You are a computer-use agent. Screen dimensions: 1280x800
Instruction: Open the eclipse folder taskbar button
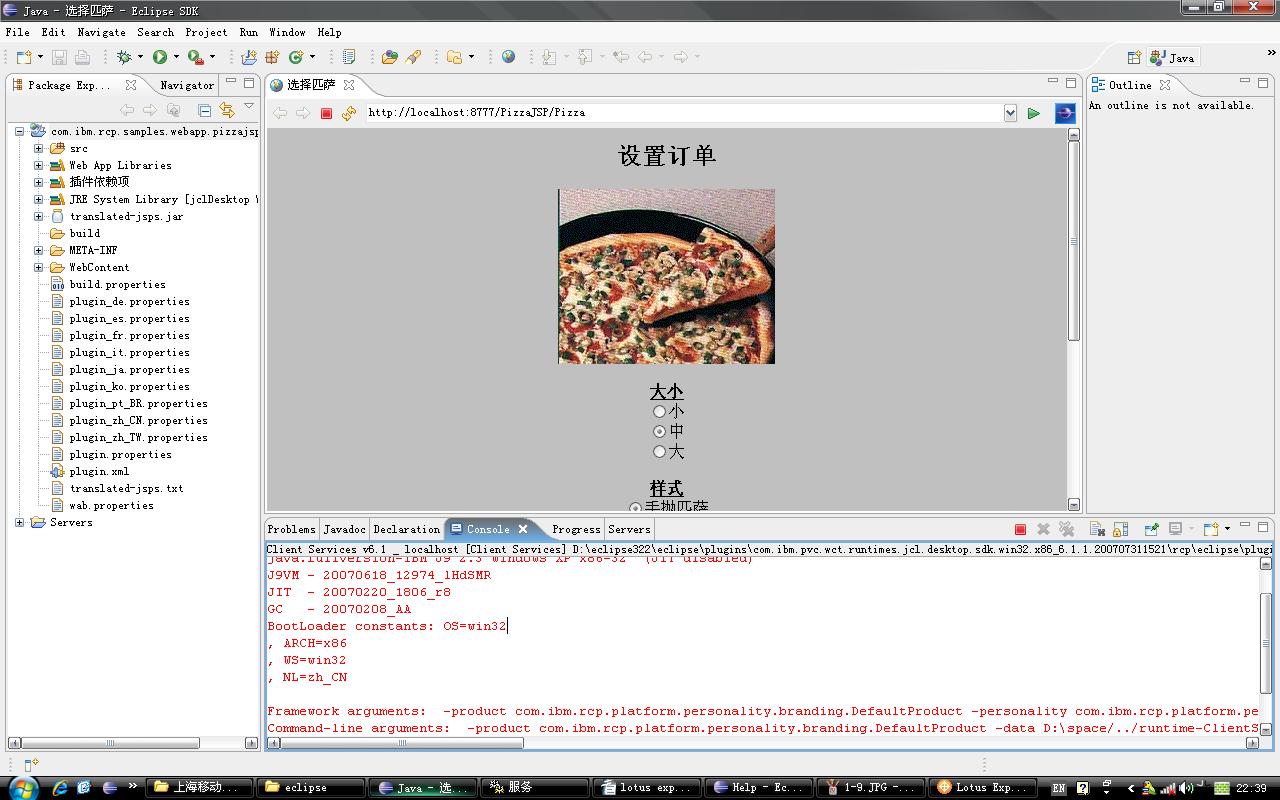tap(309, 787)
